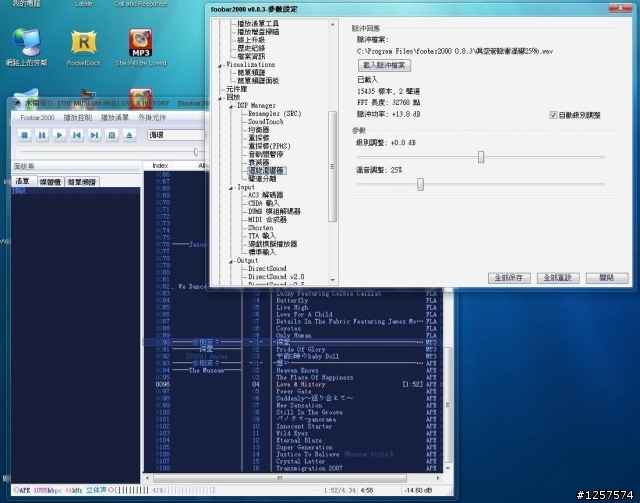Switch to the 簡單頻譜 tab
This screenshot has width=640, height=503.
point(82,182)
